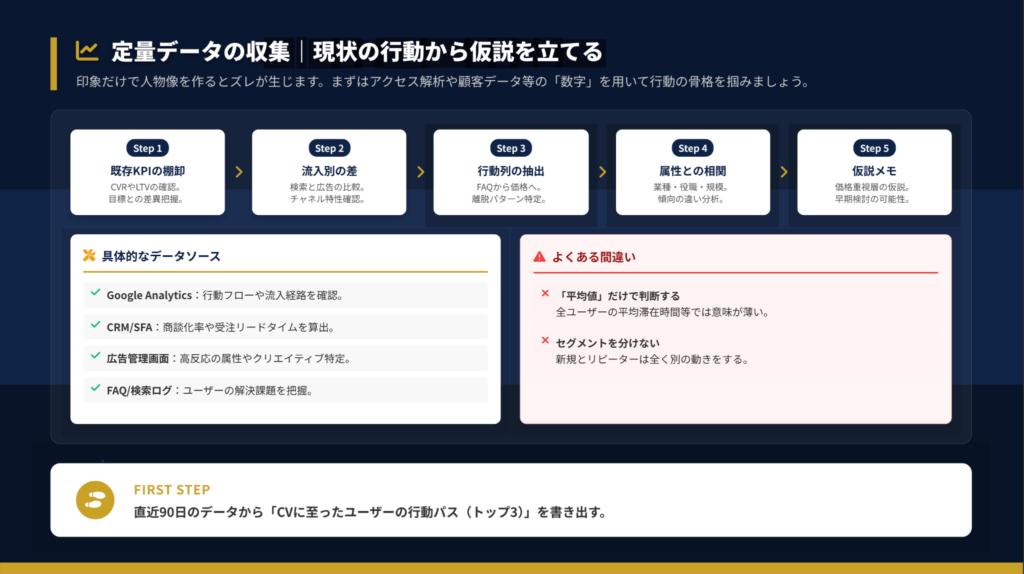The height and width of the screenshot is (574, 1024).
Task: Toggle the checkmark next to CRM/SFA
Action: (95, 325)
